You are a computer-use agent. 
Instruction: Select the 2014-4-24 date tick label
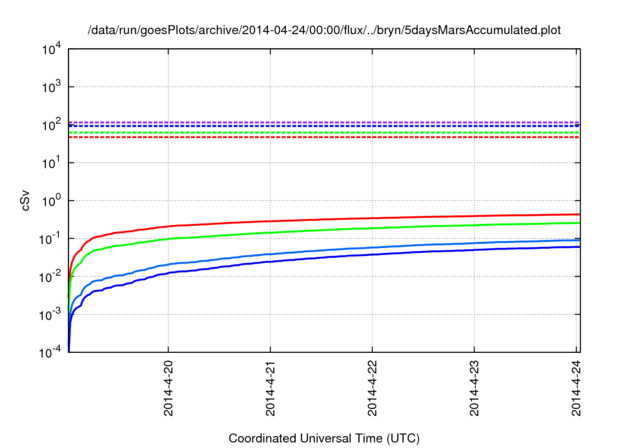click(x=576, y=388)
